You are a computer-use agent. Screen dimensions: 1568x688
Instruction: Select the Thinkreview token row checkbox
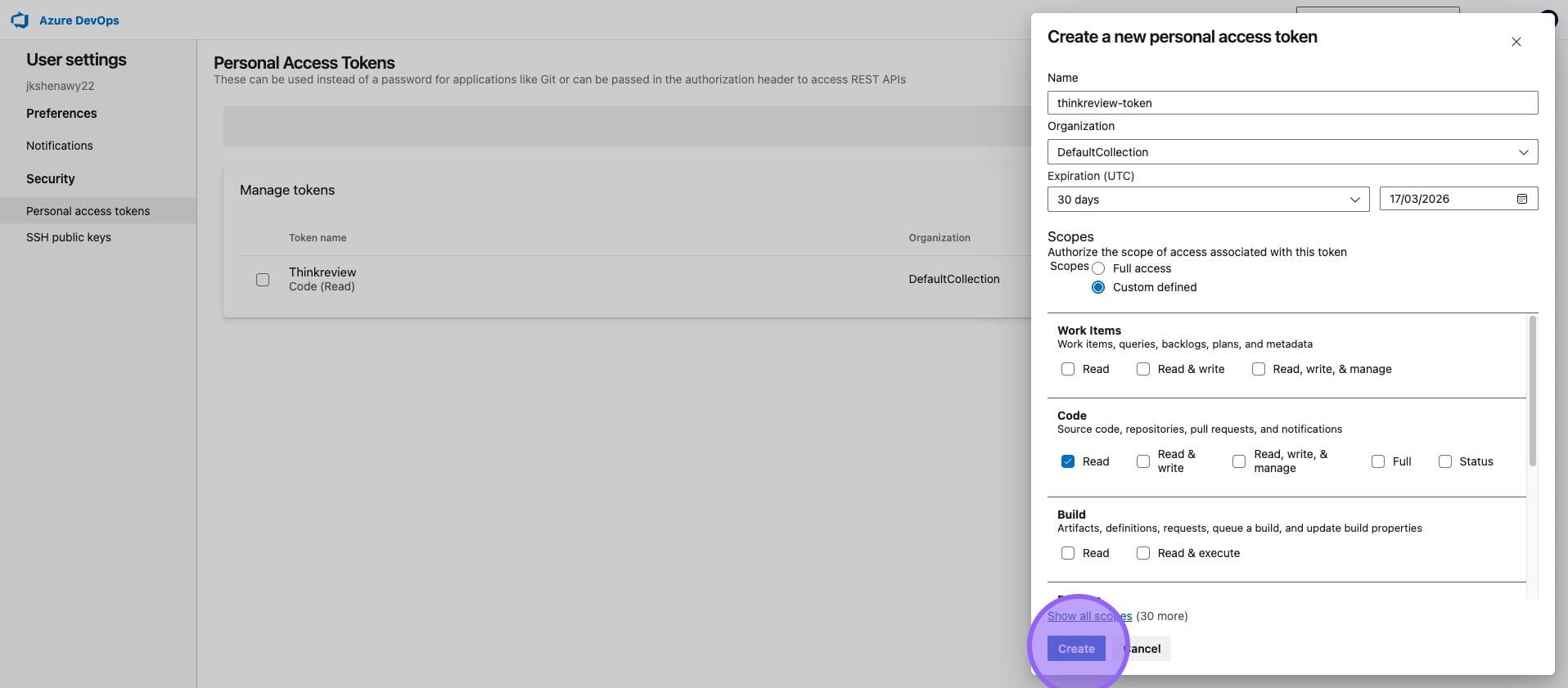(263, 280)
